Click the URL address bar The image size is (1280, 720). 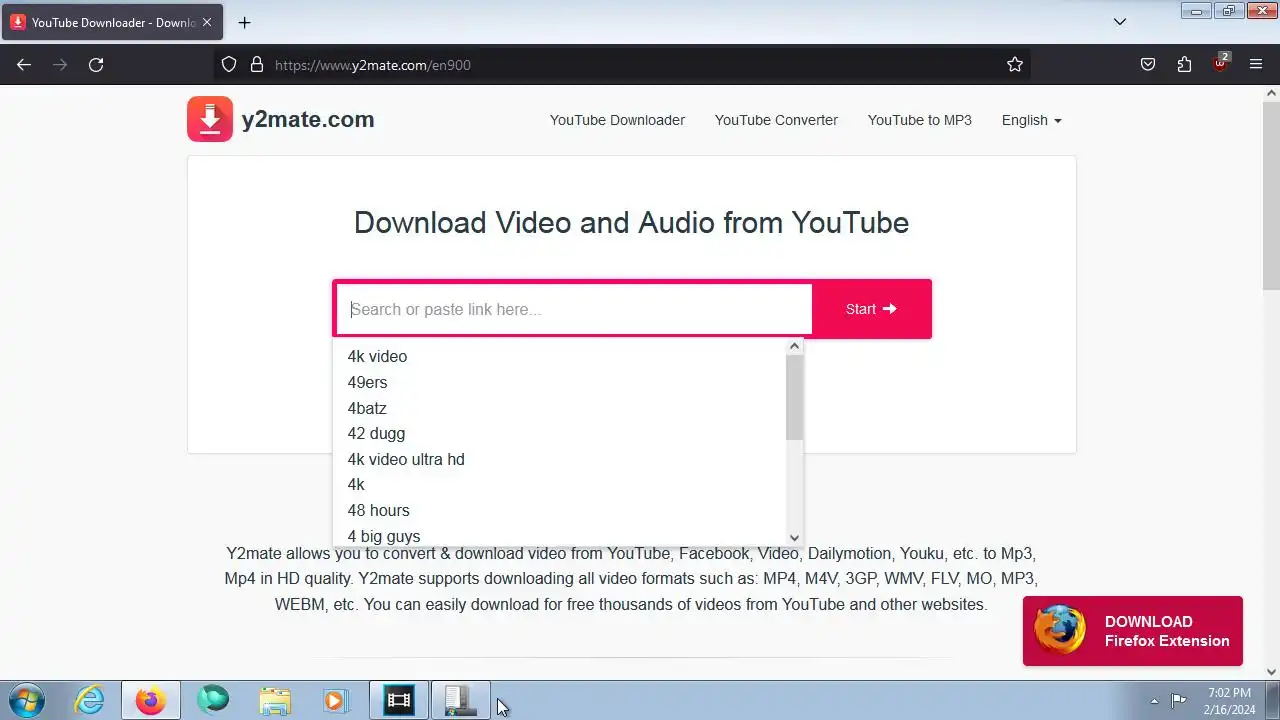630,65
